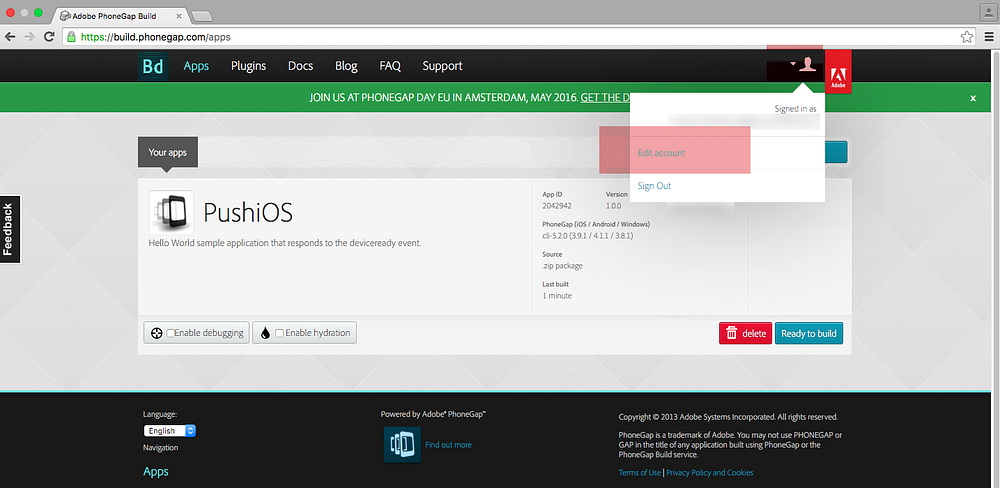Open the user account avatar menu
The width and height of the screenshot is (1000, 488).
coord(807,64)
